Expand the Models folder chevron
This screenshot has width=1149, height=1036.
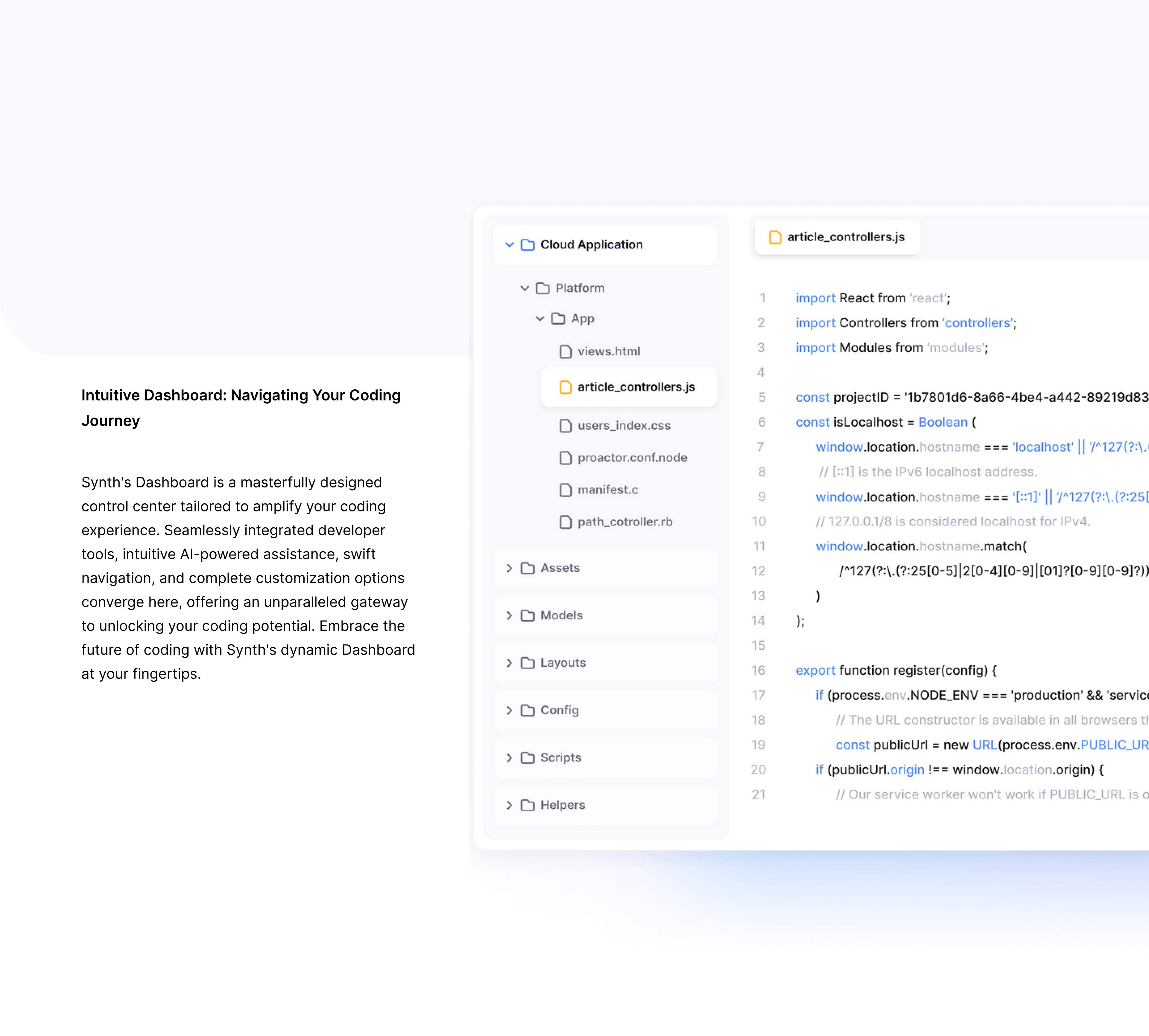point(509,615)
